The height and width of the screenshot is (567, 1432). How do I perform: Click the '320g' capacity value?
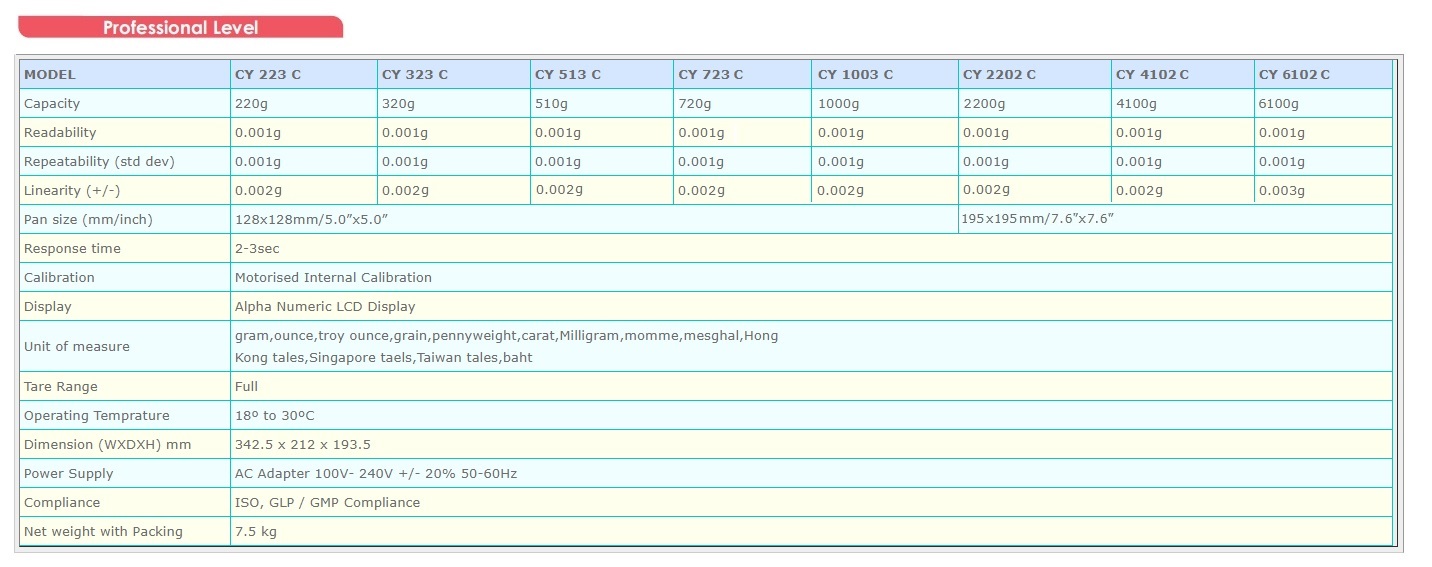pyautogui.click(x=398, y=104)
